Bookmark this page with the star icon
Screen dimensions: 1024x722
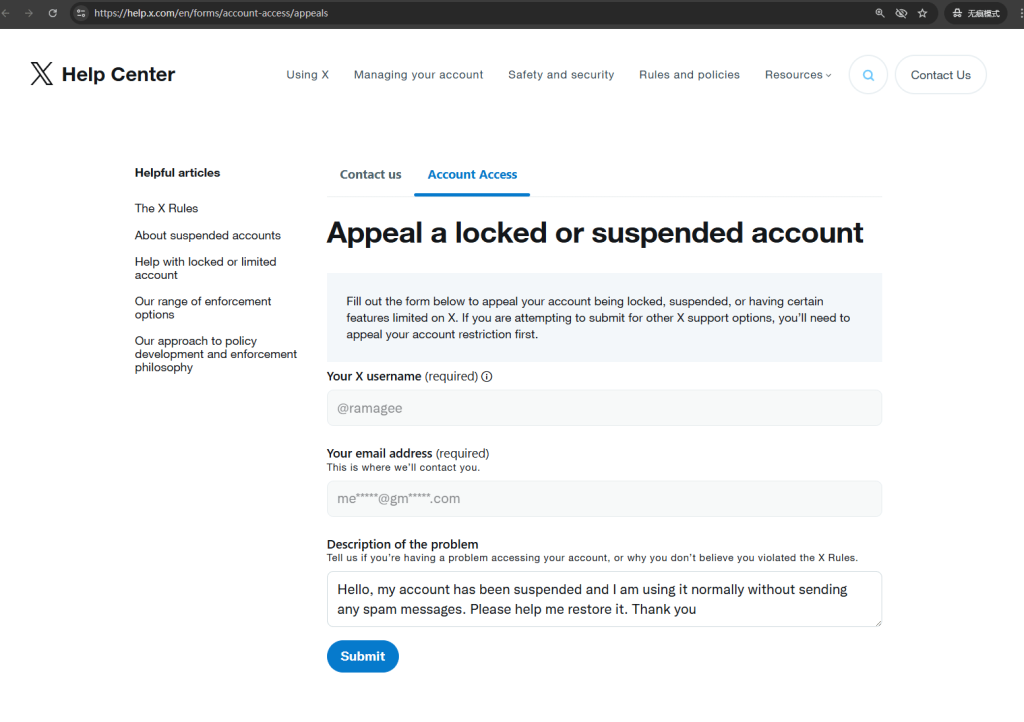pyautogui.click(x=922, y=13)
